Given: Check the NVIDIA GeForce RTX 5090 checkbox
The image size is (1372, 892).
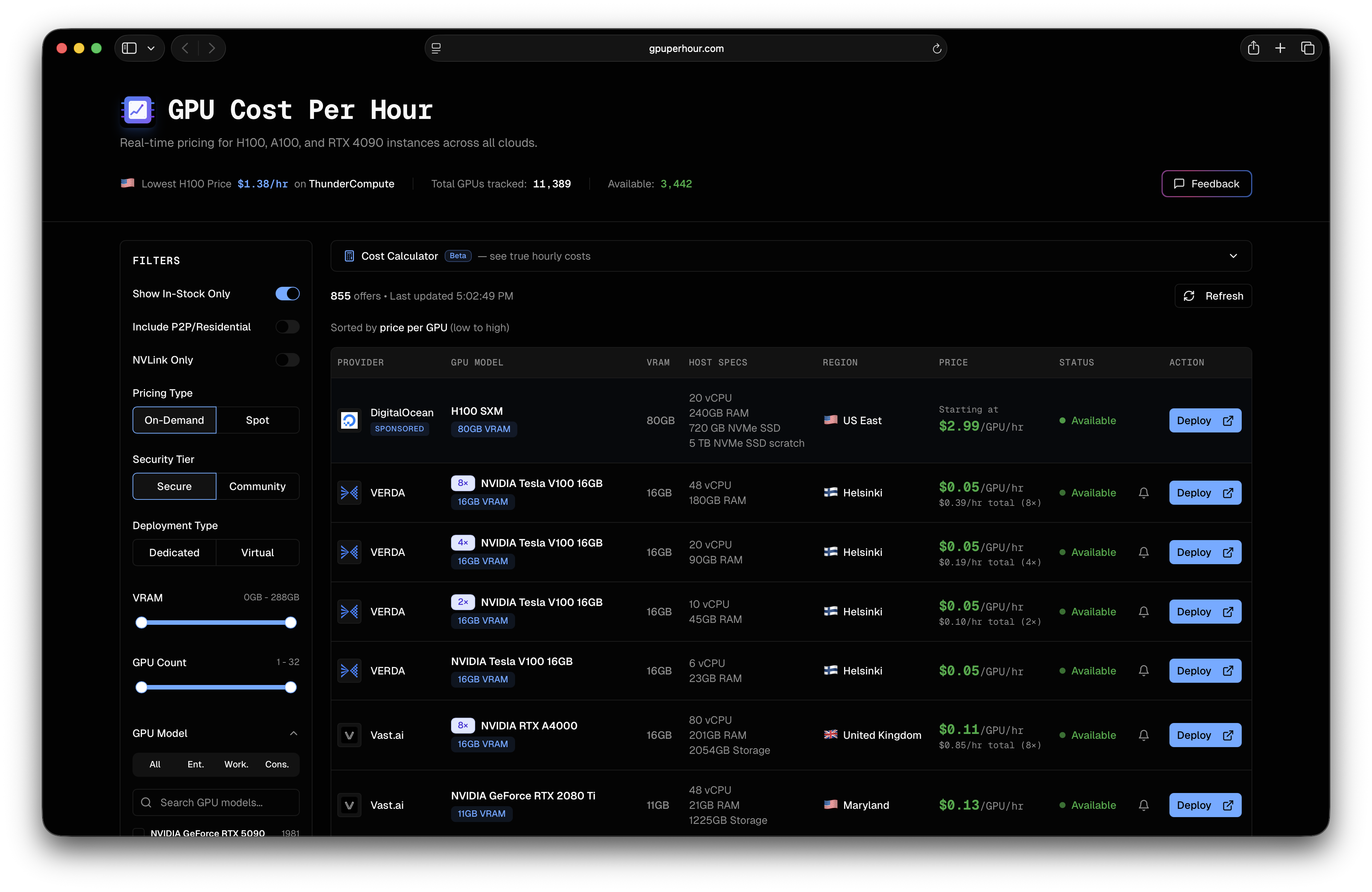Looking at the screenshot, I should 138,833.
